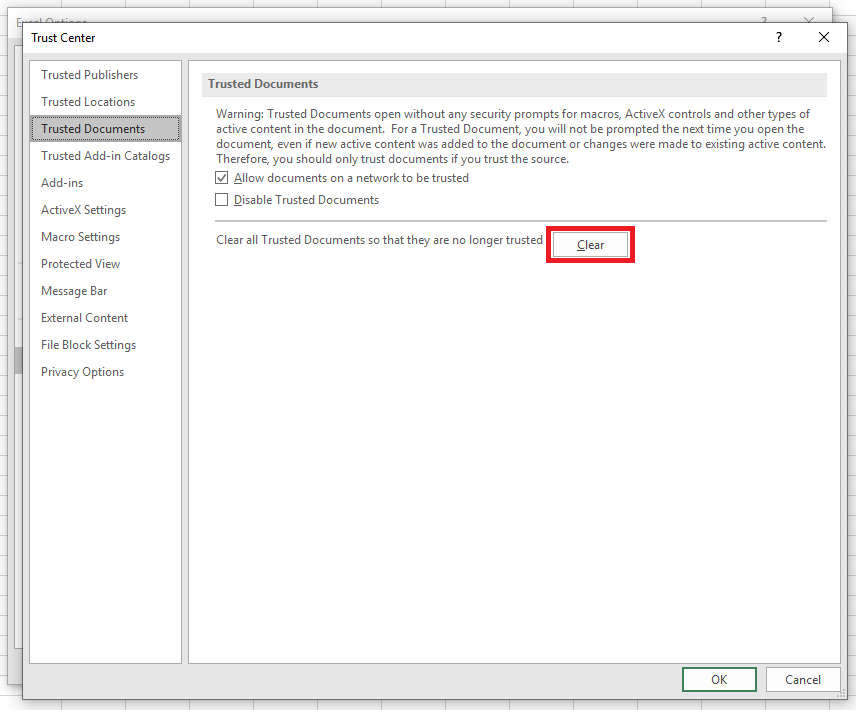This screenshot has width=856, height=710.
Task: Click the Help question mark icon
Action: [x=778, y=37]
